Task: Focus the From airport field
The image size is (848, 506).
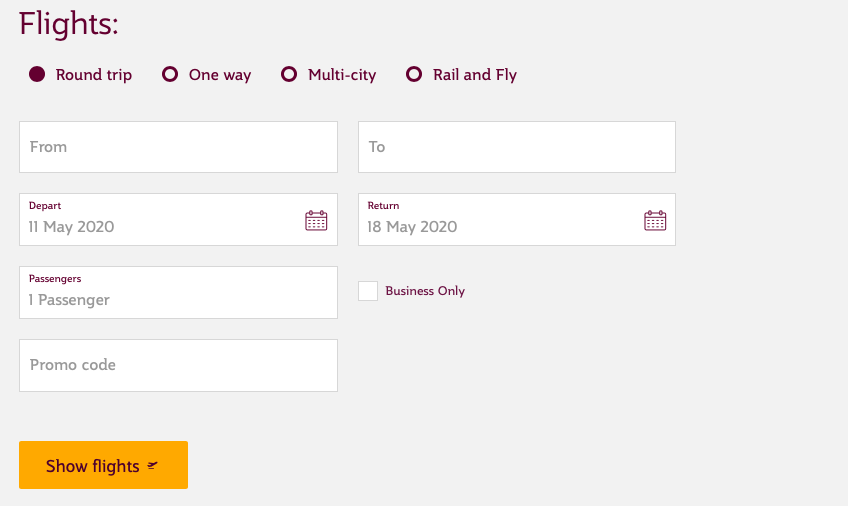Action: tap(178, 147)
